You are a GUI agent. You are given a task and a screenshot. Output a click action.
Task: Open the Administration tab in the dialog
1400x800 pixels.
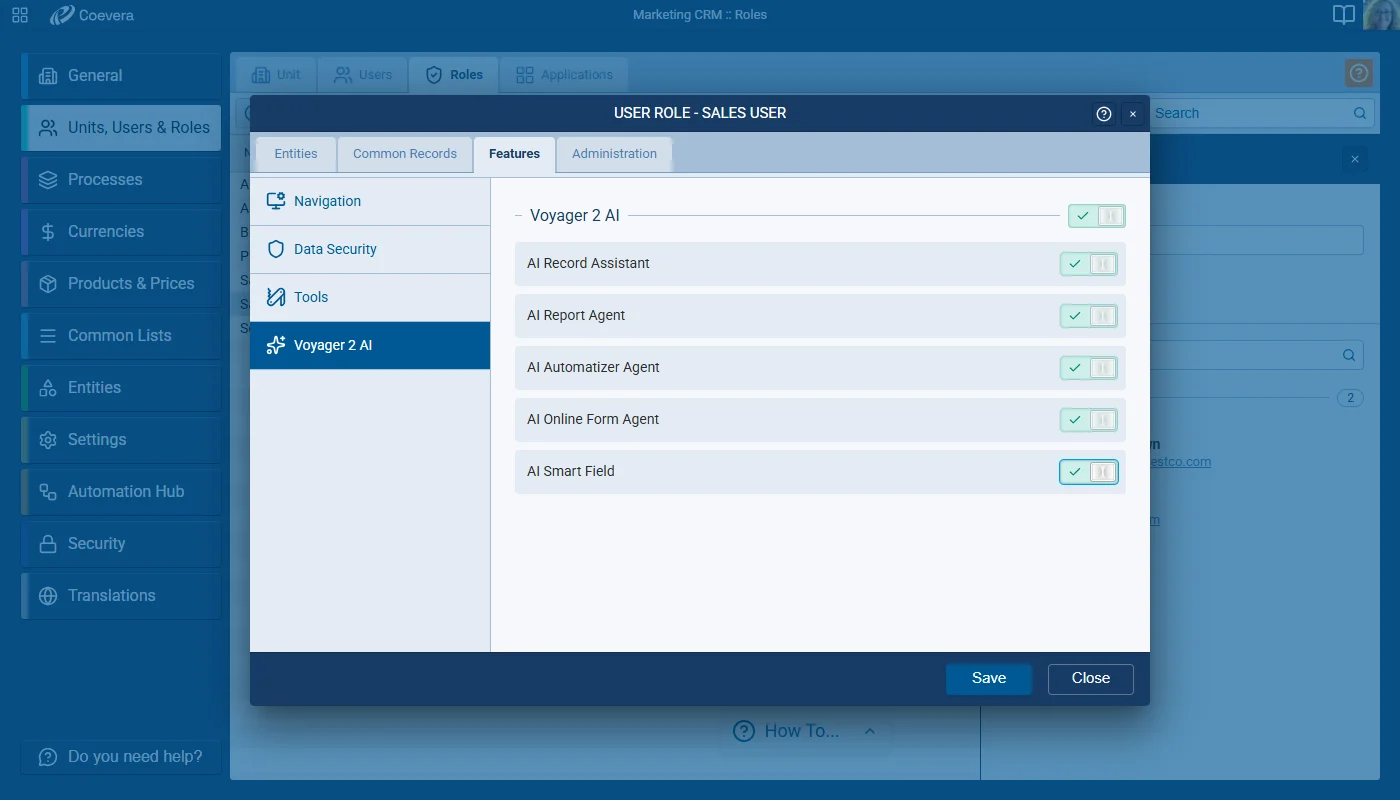[x=614, y=154]
